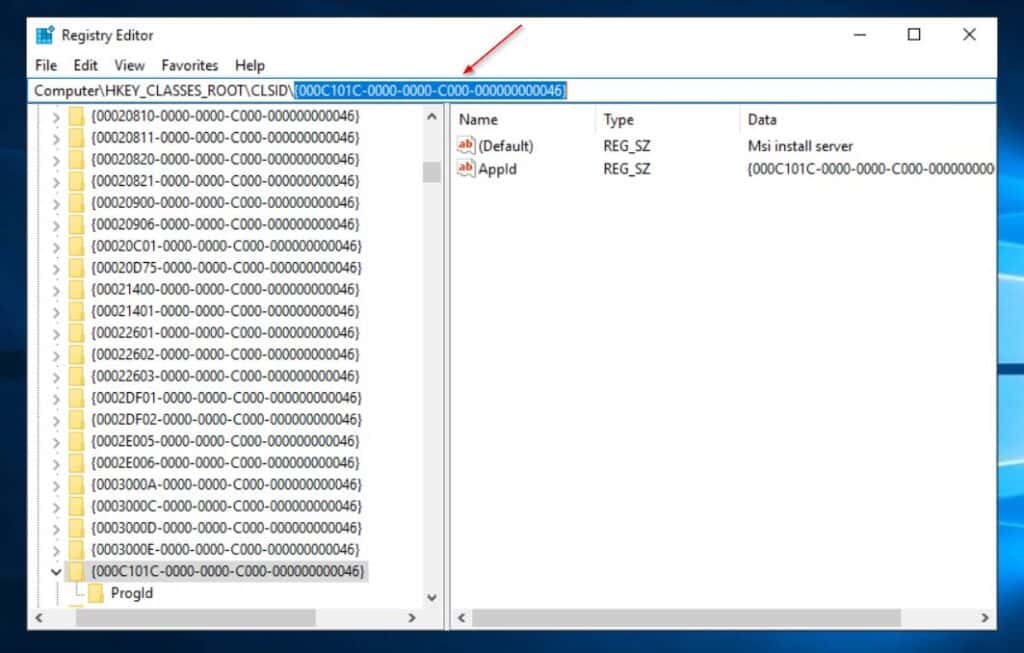Close the Registry Editor window

(x=969, y=35)
